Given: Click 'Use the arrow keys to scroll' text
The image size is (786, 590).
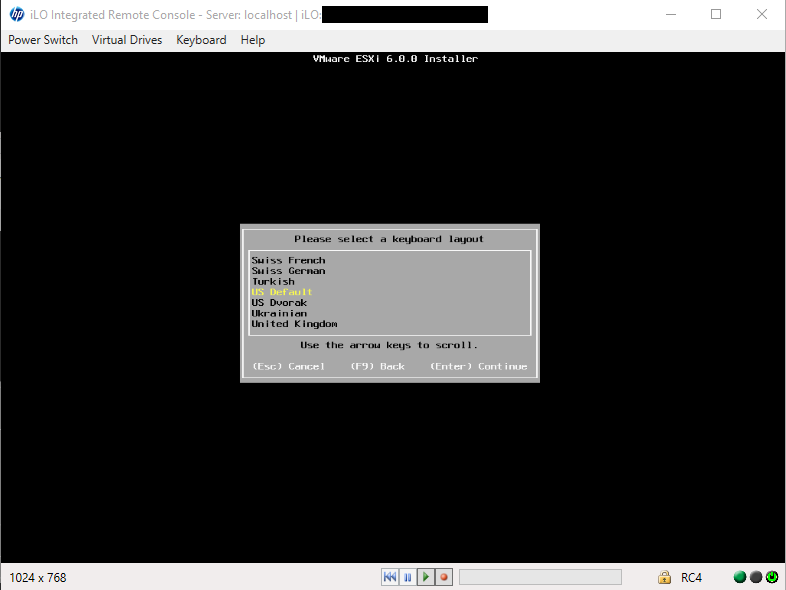Looking at the screenshot, I should [389, 345].
